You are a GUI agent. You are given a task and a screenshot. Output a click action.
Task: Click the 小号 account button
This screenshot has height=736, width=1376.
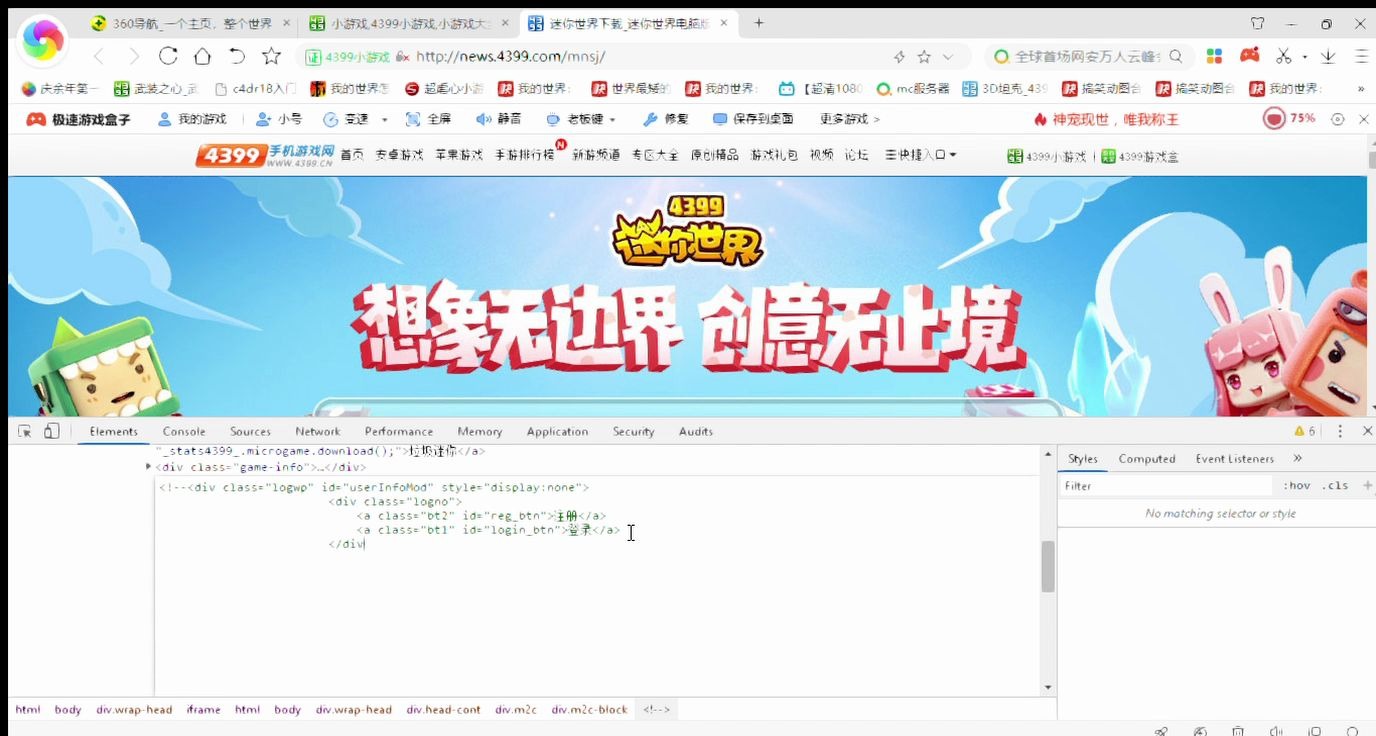[x=279, y=119]
